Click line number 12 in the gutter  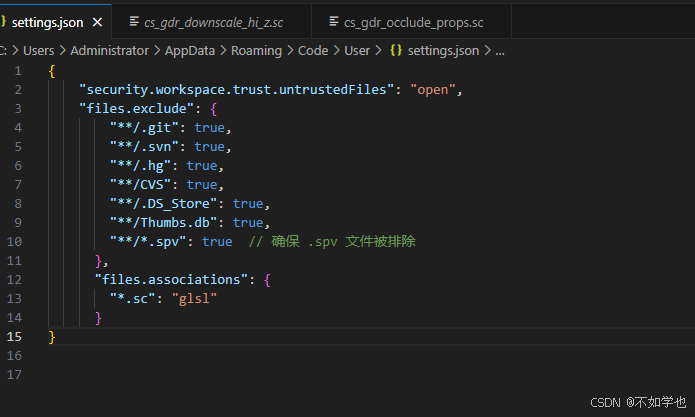tap(14, 280)
